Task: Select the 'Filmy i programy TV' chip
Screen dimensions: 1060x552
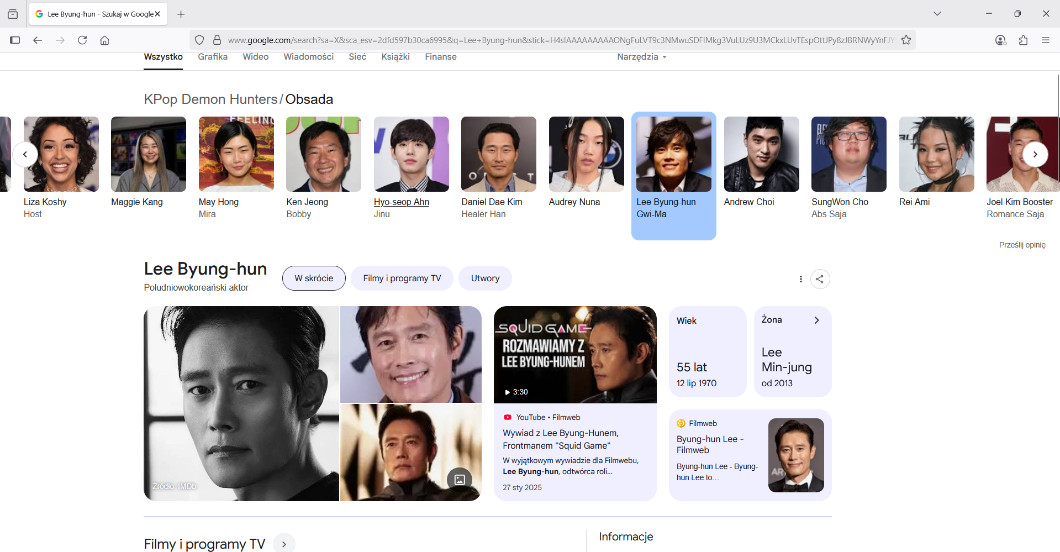Action: 402,278
